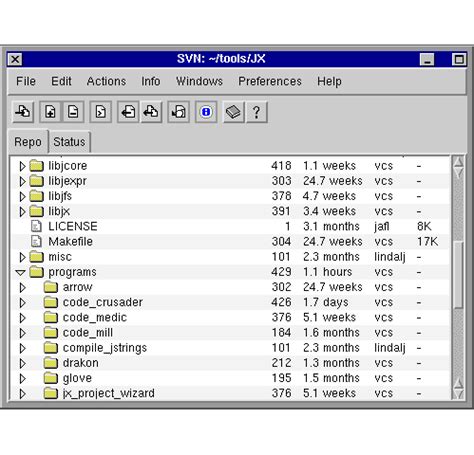The width and height of the screenshot is (474, 455).
Task: Click revision number 429 of programs
Action: 281,272
